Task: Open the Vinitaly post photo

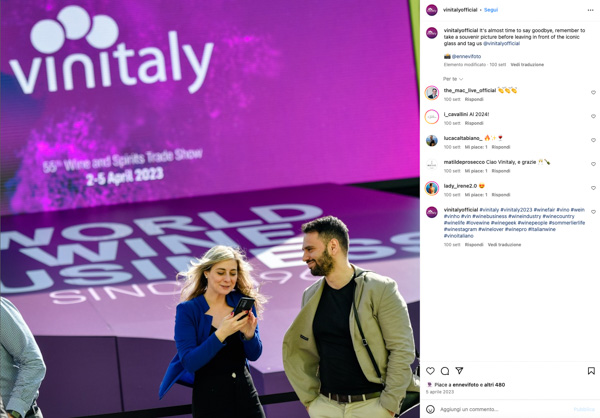Action: tap(210, 209)
